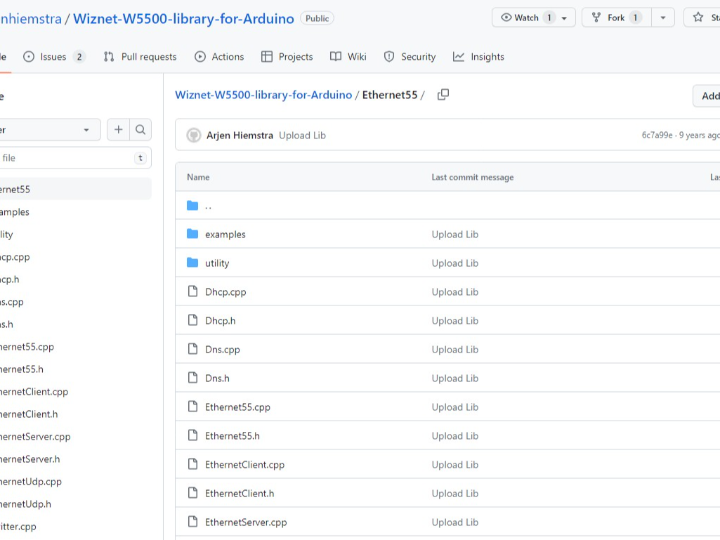
Task: Switch to the Actions tab
Action: click(x=219, y=57)
